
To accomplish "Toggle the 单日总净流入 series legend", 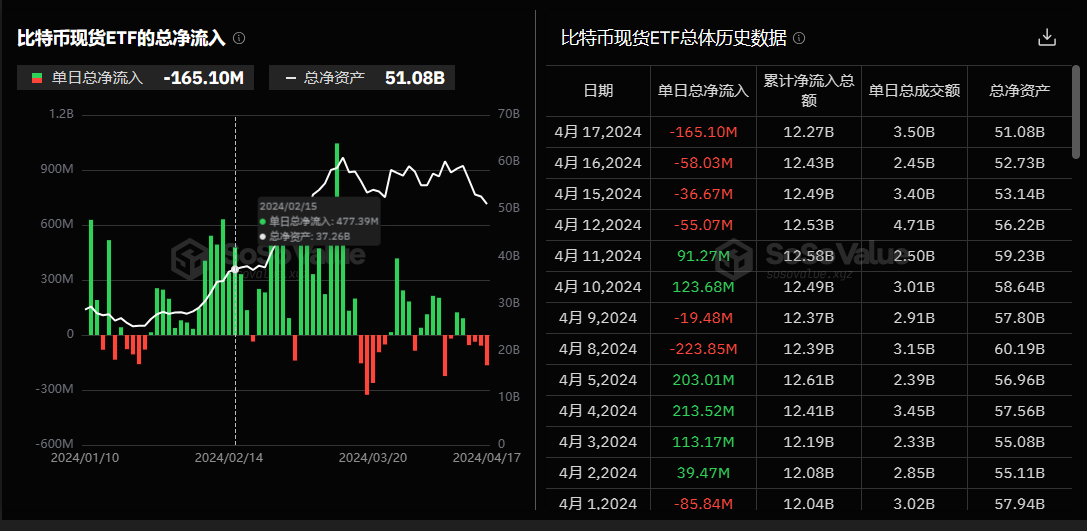I will coord(97,78).
